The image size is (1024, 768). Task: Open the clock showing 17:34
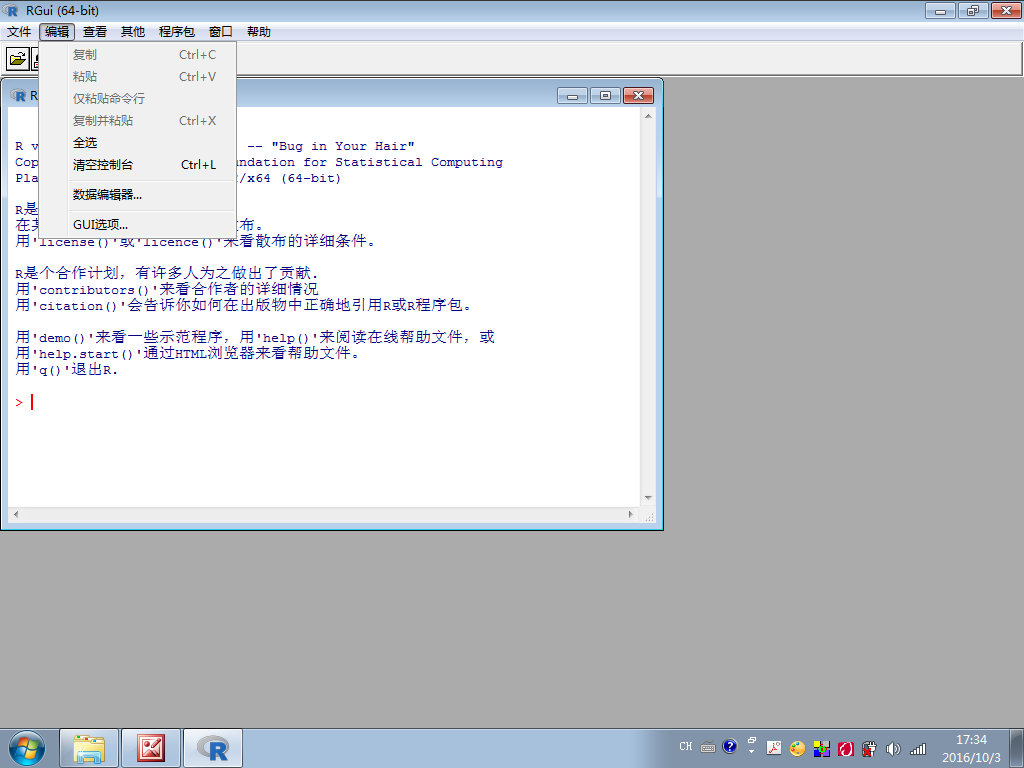971,748
